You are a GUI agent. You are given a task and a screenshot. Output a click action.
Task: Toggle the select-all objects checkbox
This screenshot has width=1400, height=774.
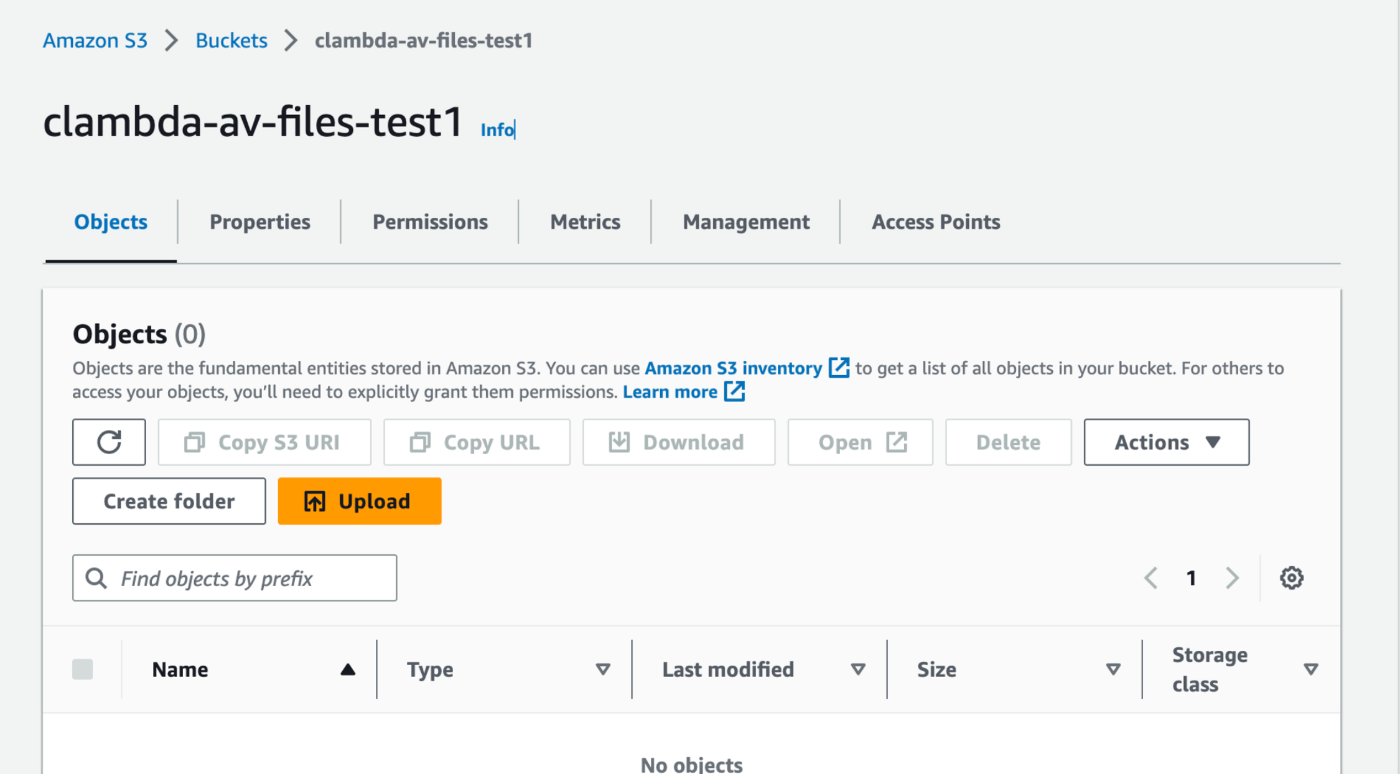pos(83,670)
